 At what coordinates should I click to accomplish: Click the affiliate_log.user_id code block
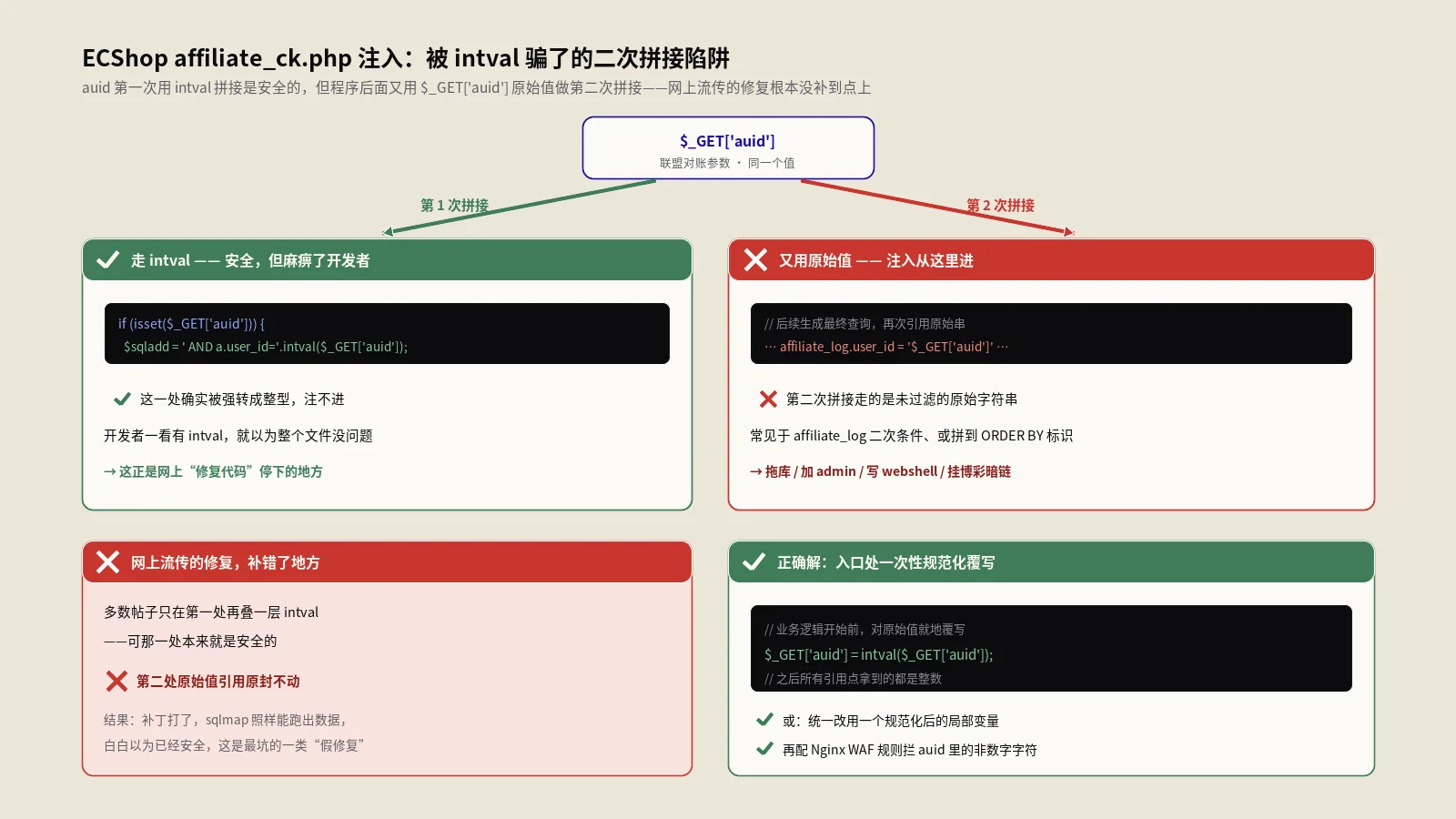[1051, 334]
